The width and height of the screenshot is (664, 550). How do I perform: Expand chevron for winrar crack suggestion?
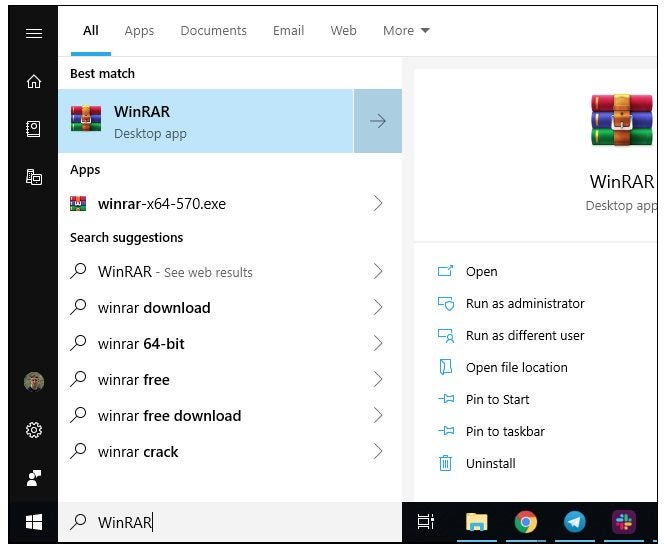click(x=378, y=452)
